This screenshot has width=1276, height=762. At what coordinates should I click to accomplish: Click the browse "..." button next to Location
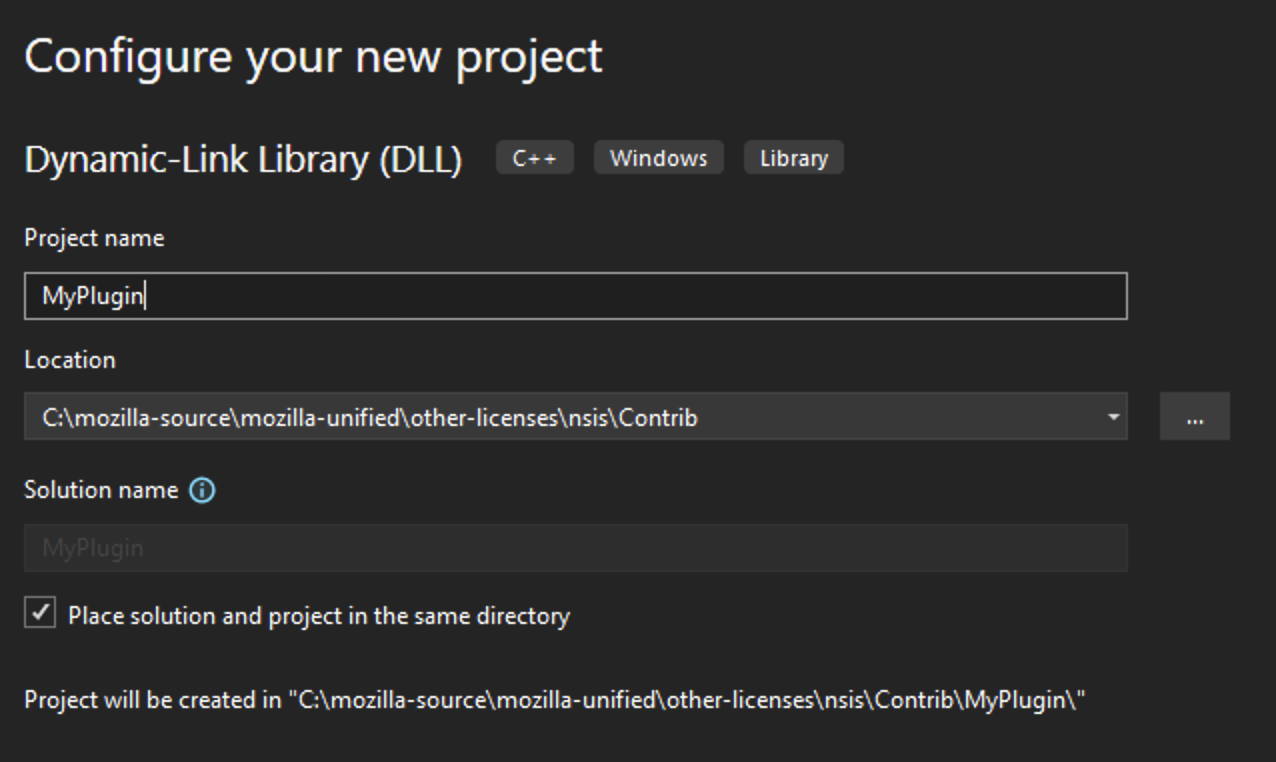[1195, 416]
